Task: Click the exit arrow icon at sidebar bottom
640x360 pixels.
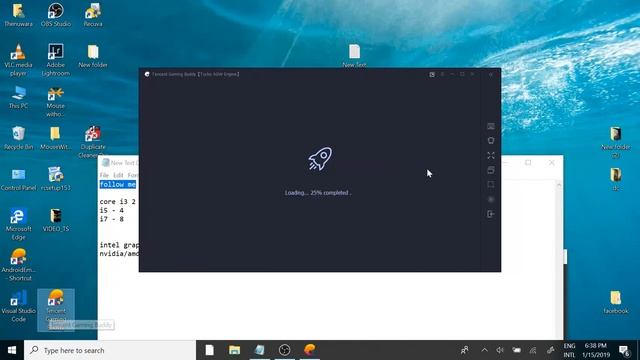Action: pos(491,214)
